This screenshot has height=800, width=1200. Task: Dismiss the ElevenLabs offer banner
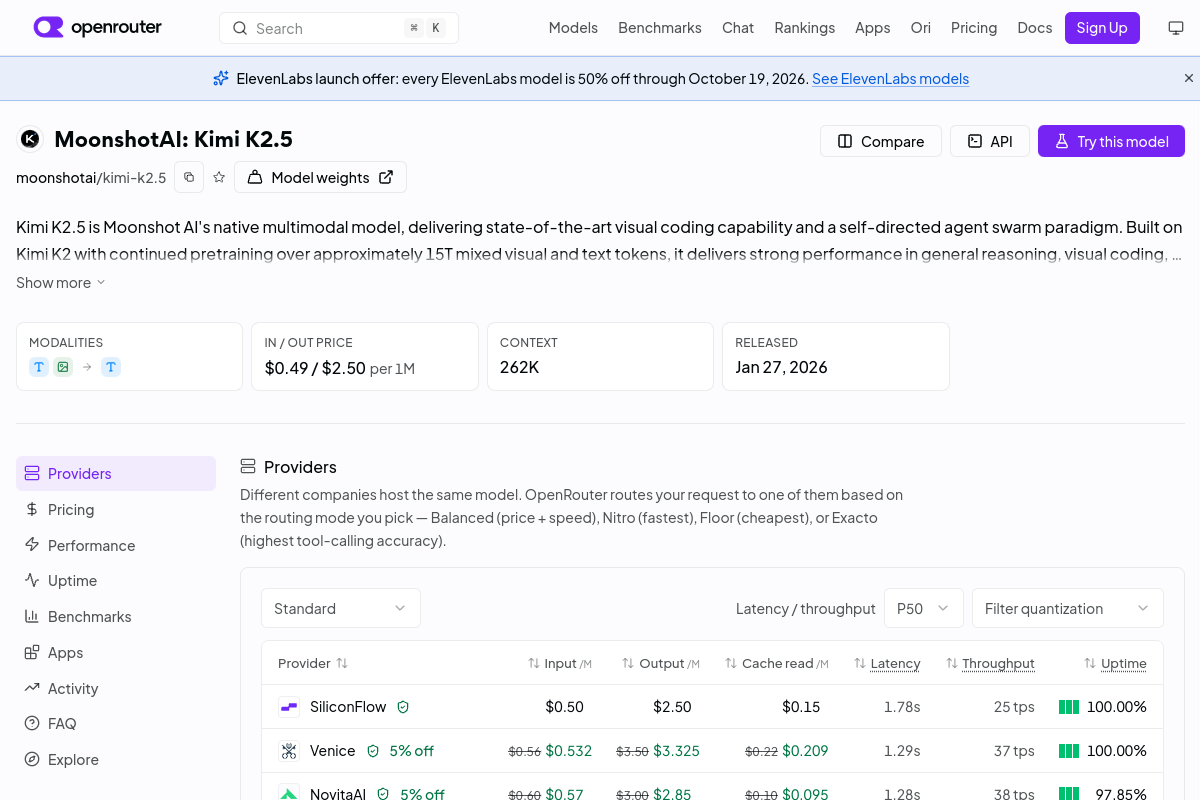click(x=1189, y=78)
